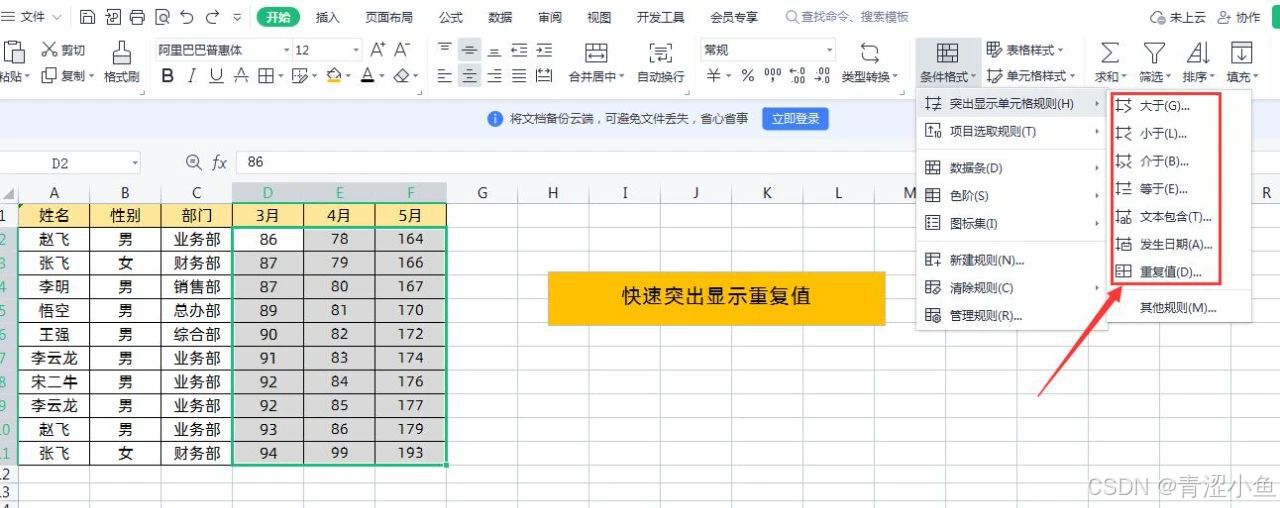Open the font name dropdown 阿里巴巴普惠体

coord(287,50)
